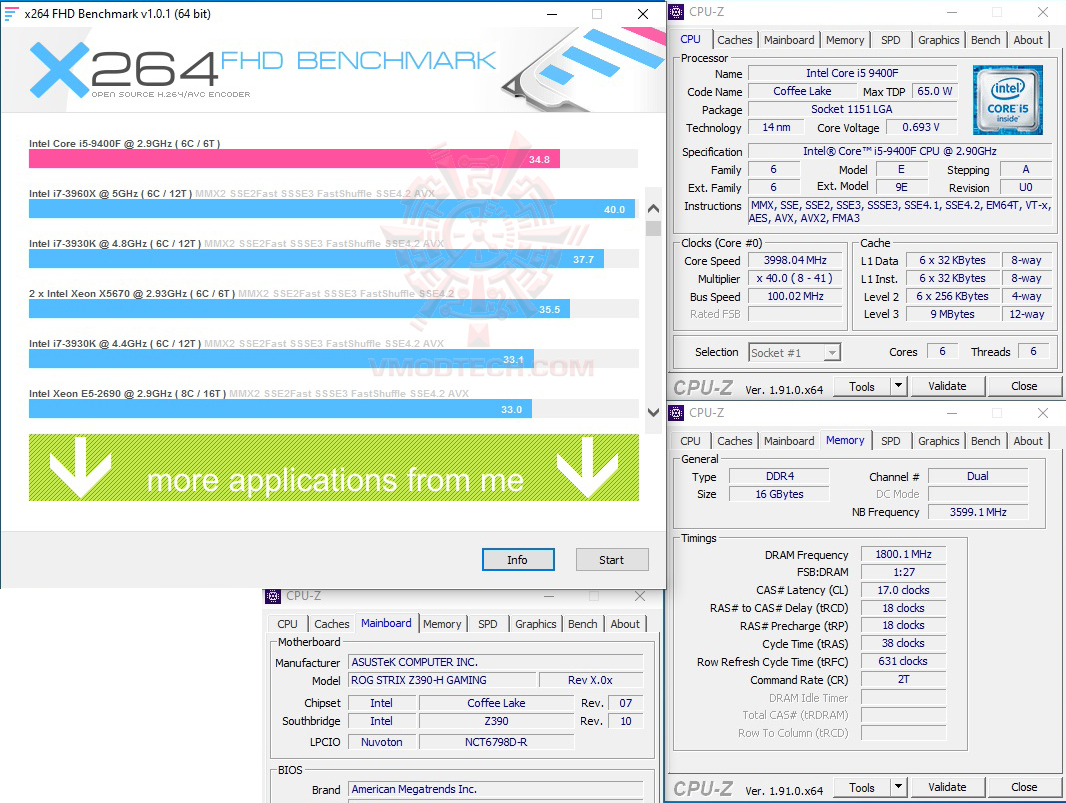Select Bench tab in the Mainboard CPU-Z window
The height and width of the screenshot is (803, 1066).
(582, 624)
